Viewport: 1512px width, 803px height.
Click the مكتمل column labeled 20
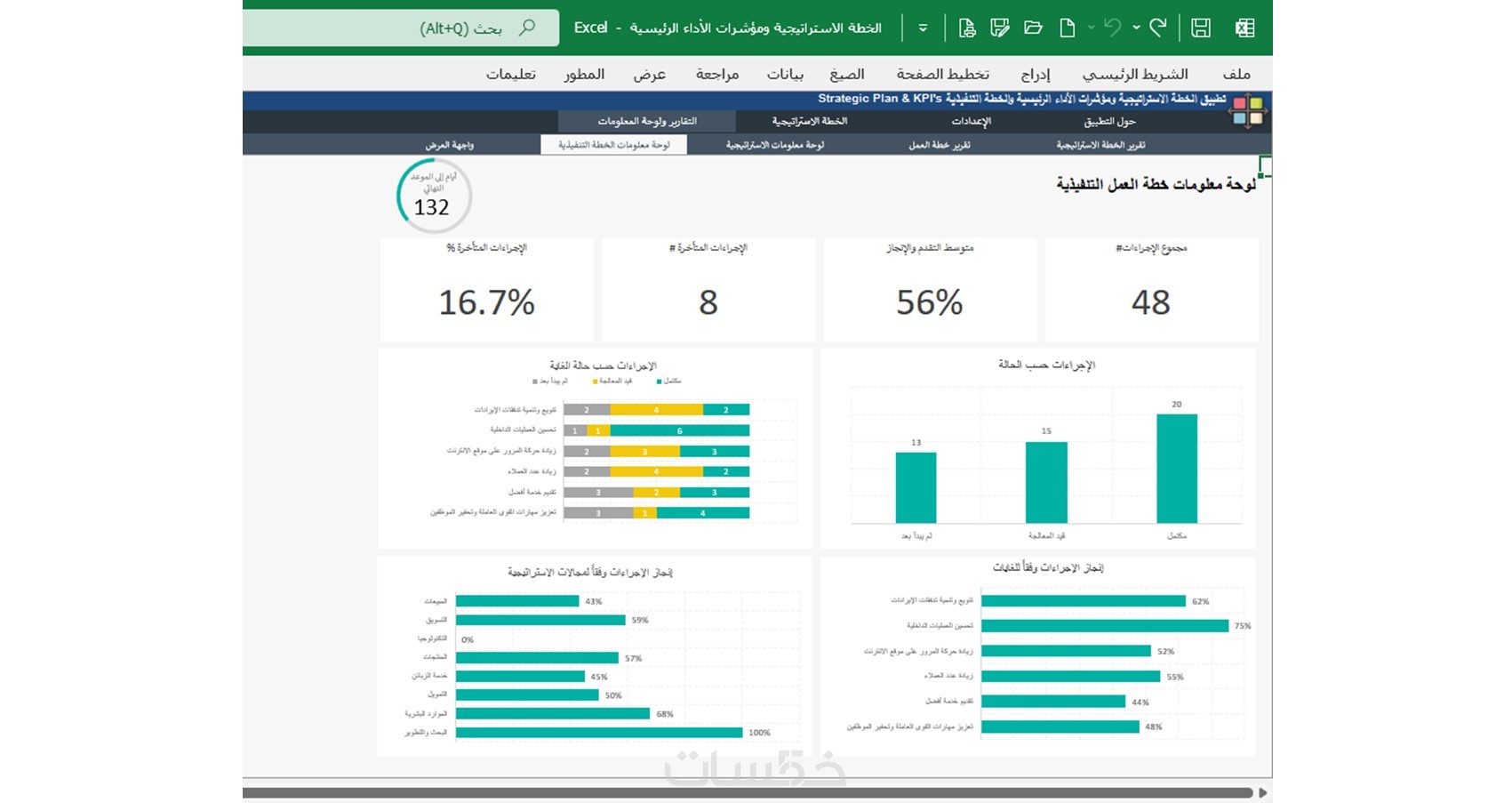pos(1177,469)
